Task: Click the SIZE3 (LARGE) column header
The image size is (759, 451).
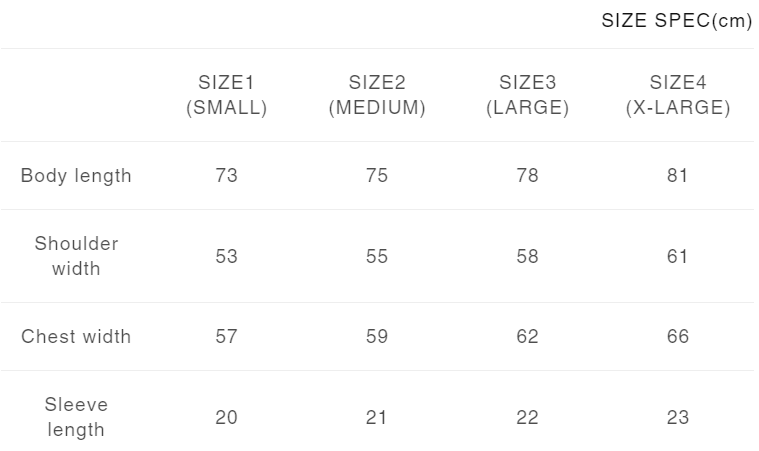Action: point(527,96)
